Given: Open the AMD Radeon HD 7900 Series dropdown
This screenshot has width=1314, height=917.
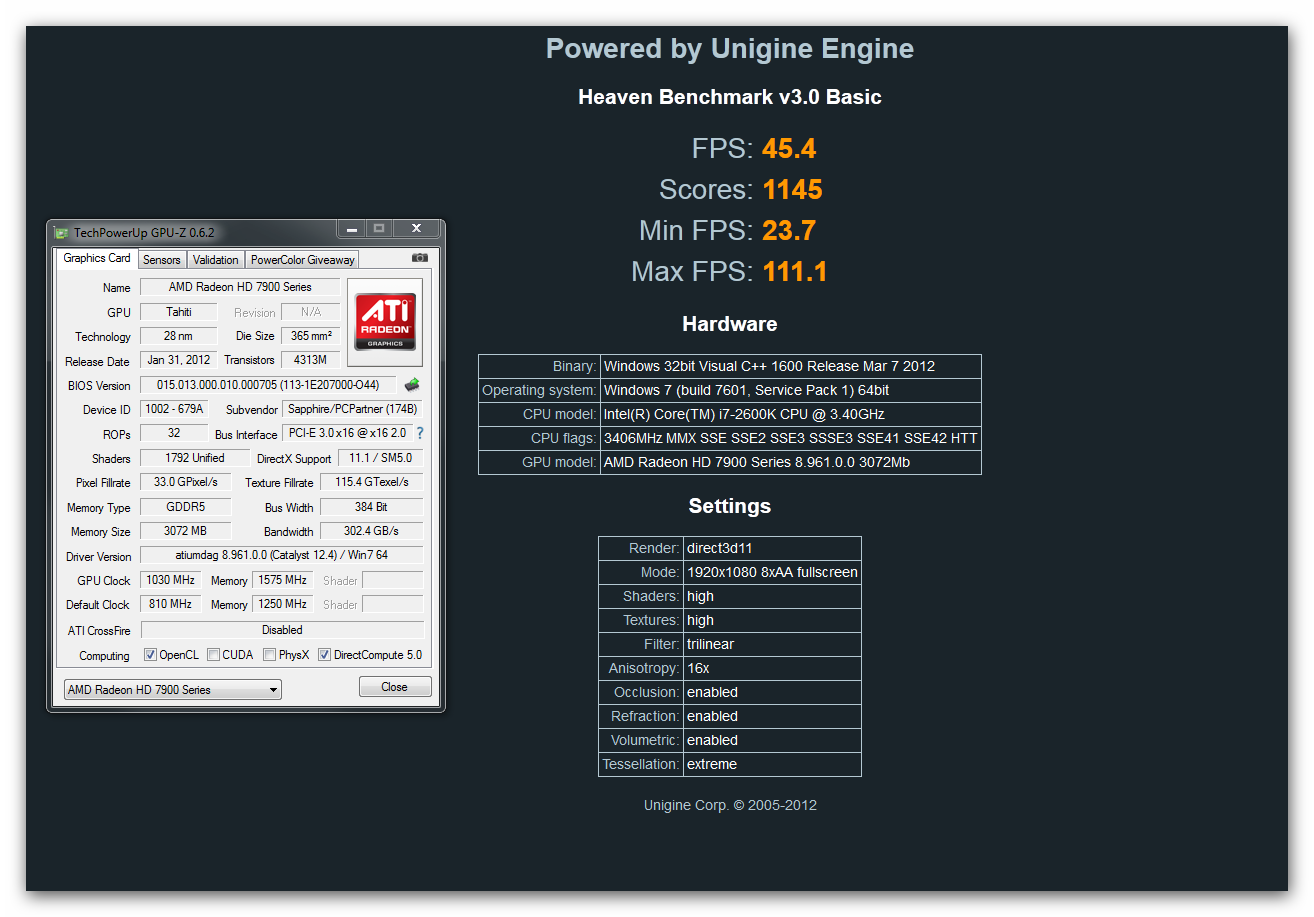Looking at the screenshot, I should tap(173, 690).
